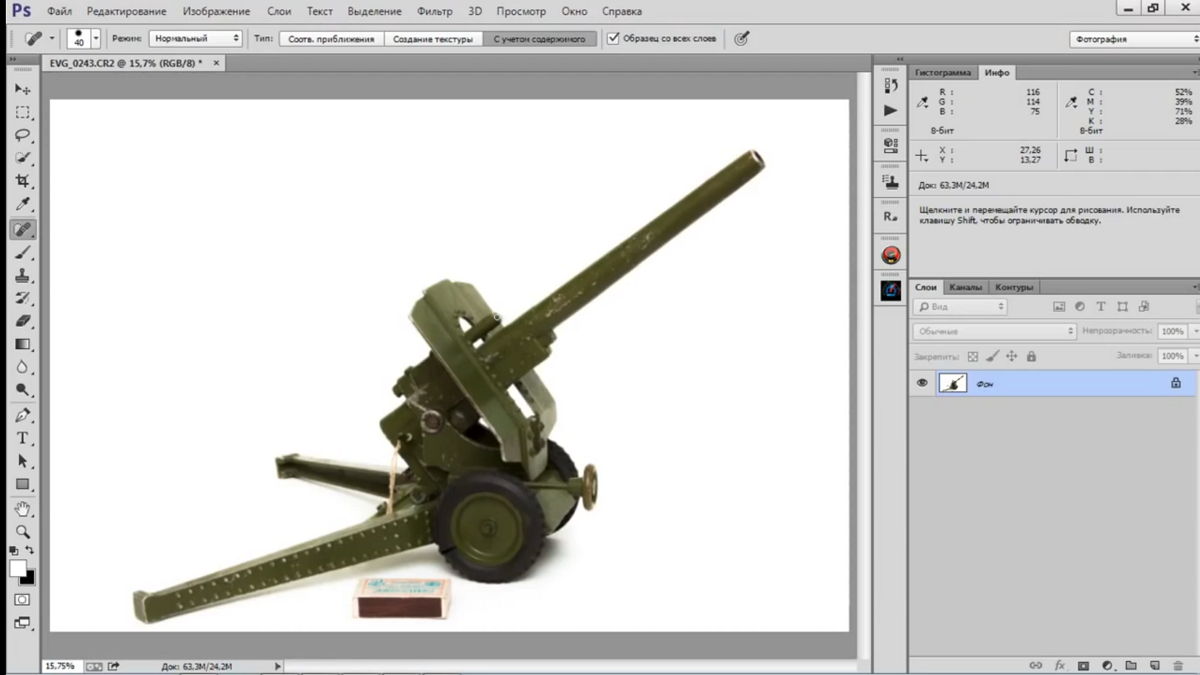Choose the Eraser tool
Viewport: 1200px width, 675px height.
tap(22, 321)
